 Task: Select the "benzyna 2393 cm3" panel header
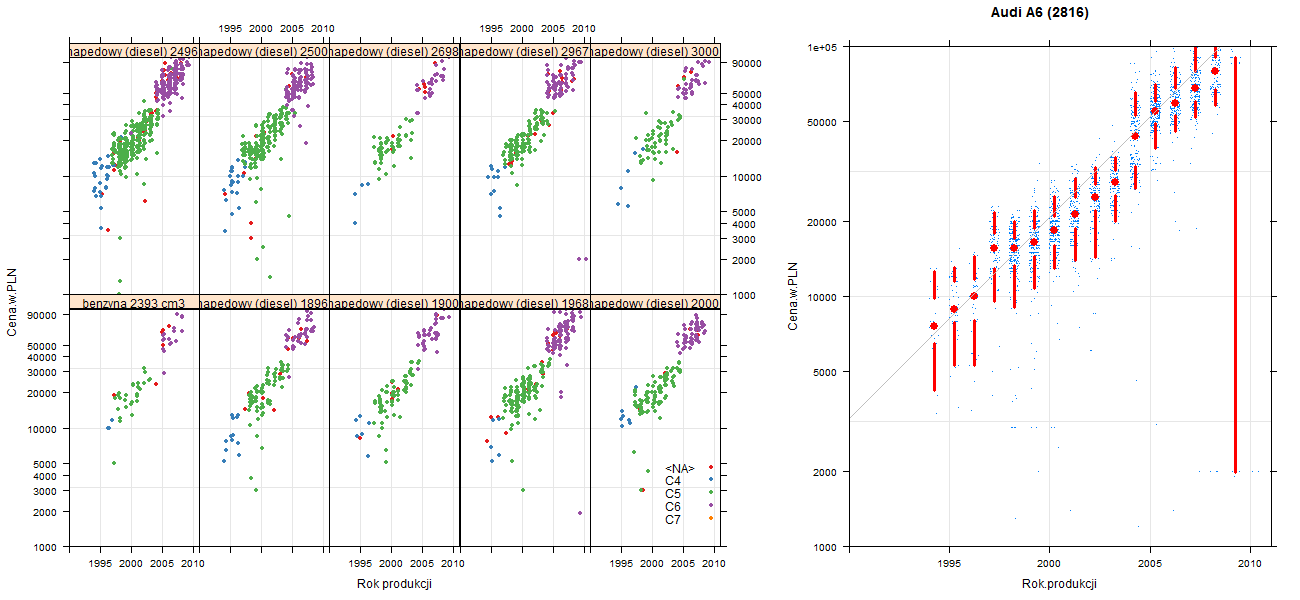pos(134,302)
